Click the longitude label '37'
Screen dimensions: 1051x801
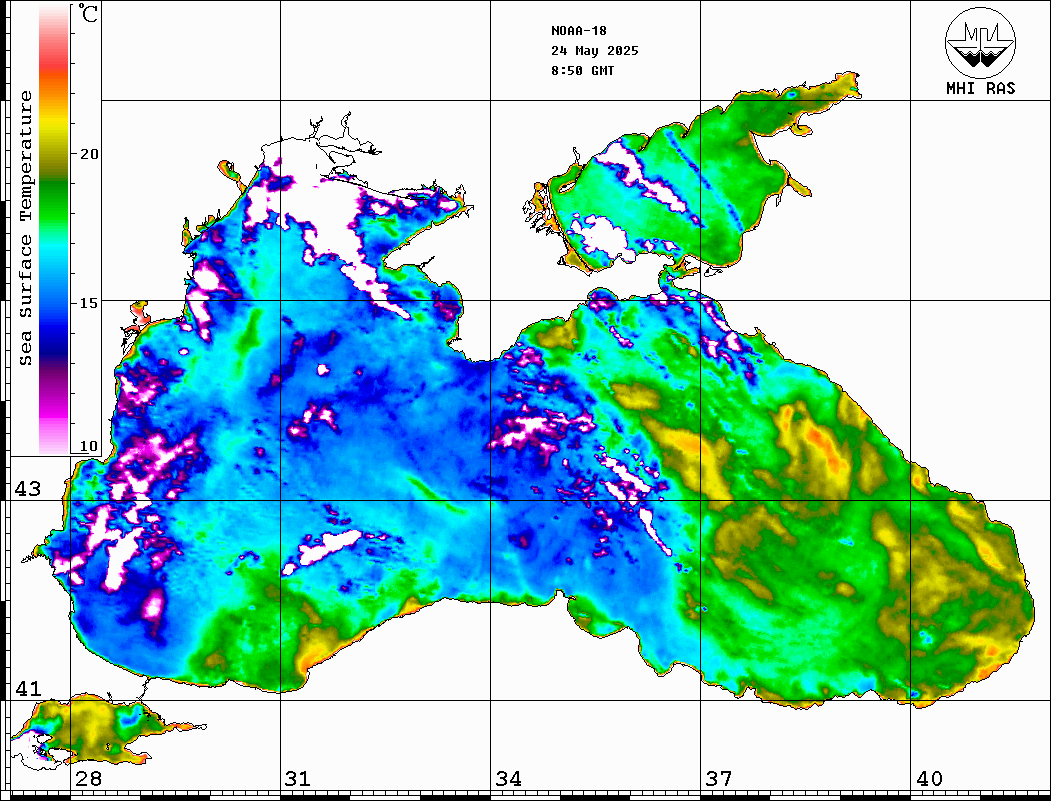click(719, 778)
